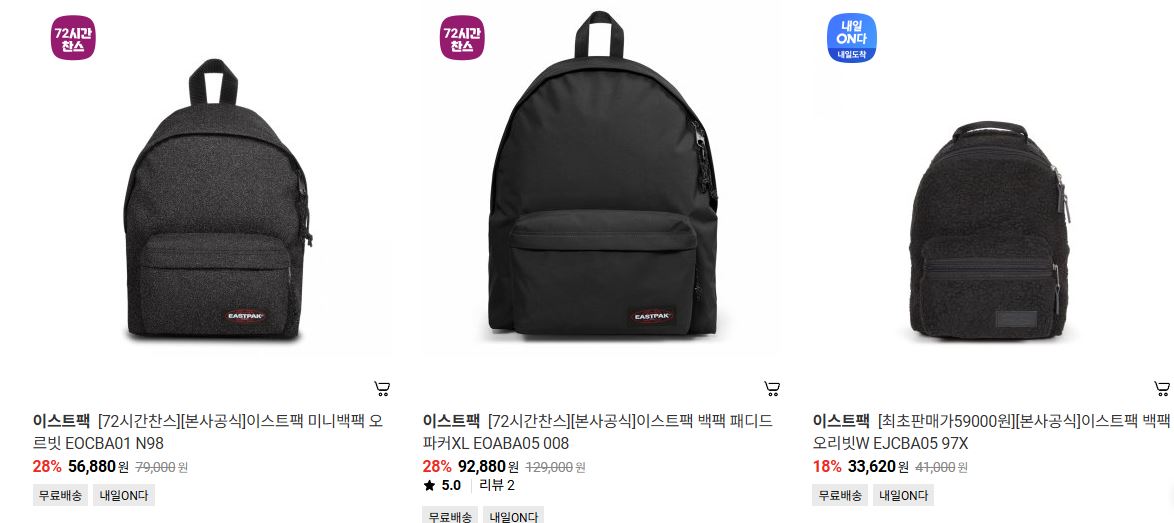Screen dimensions: 1174x523
Task: Open product title 오리빗W EJCBA05 97X
Action: pyautogui.click(x=991, y=432)
